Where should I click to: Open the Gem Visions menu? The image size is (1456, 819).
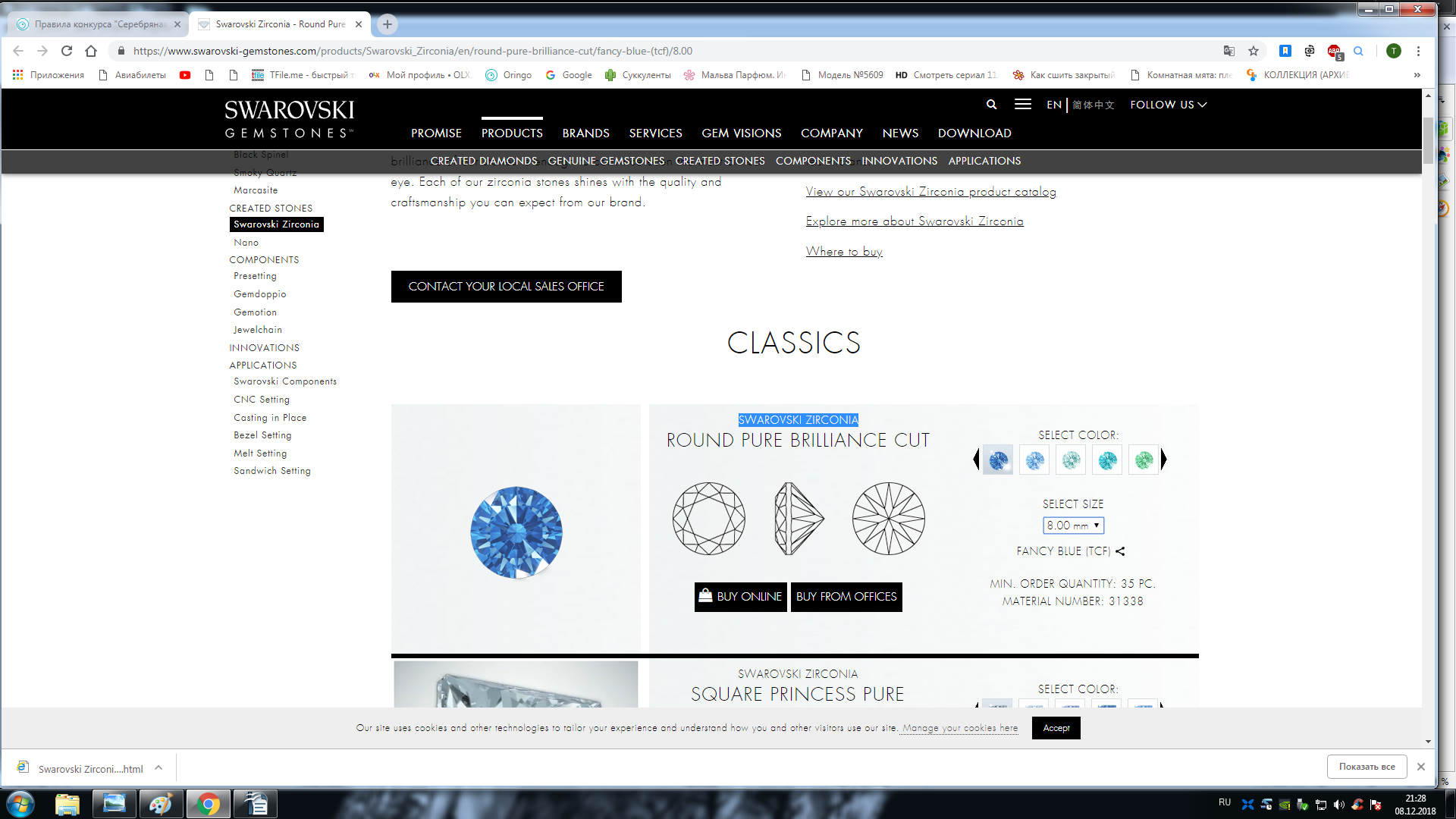click(741, 133)
